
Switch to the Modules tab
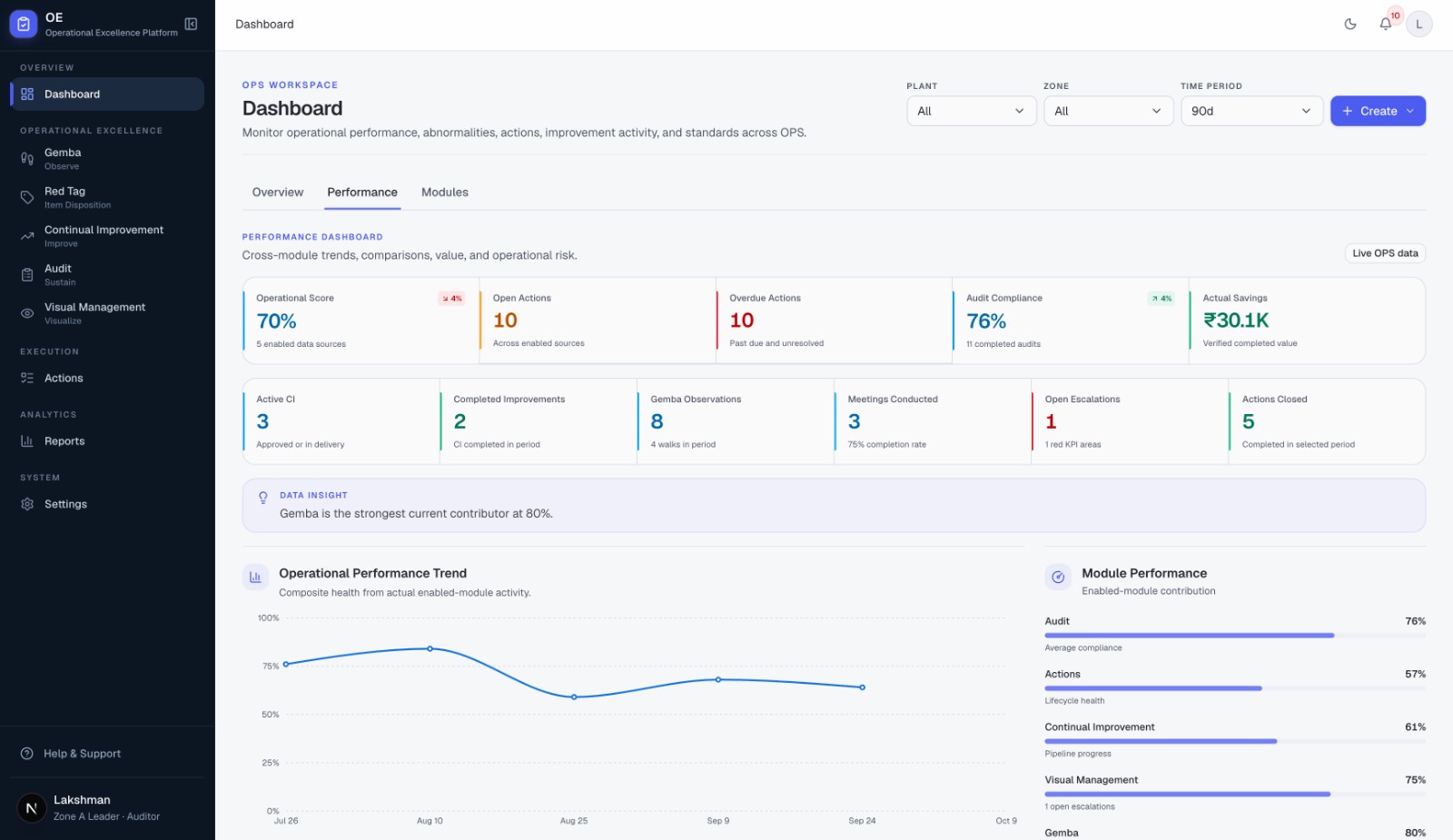[x=445, y=193]
